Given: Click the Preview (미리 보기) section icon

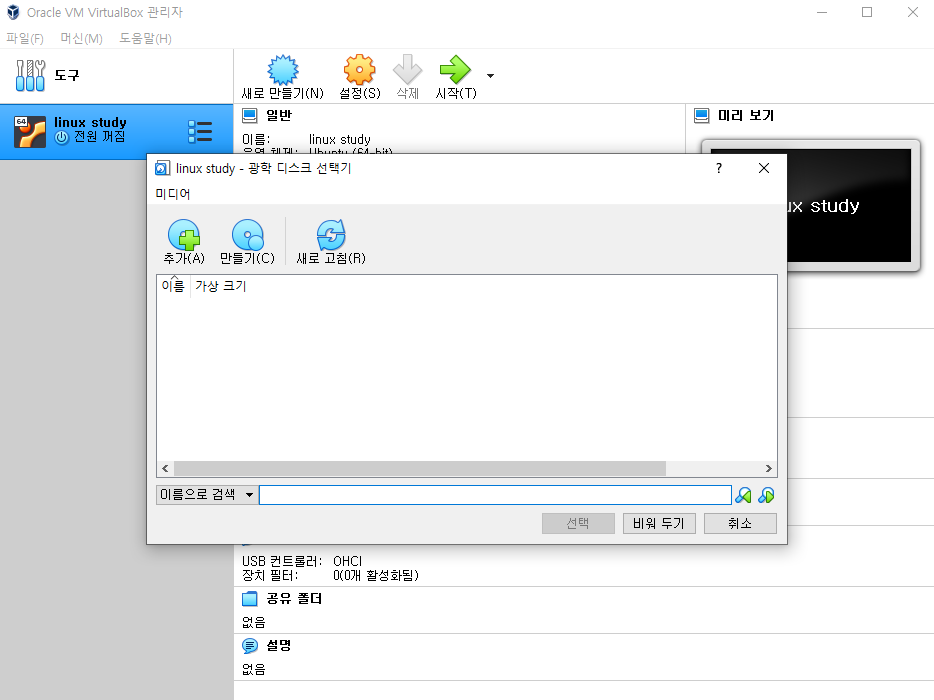Looking at the screenshot, I should [x=702, y=116].
